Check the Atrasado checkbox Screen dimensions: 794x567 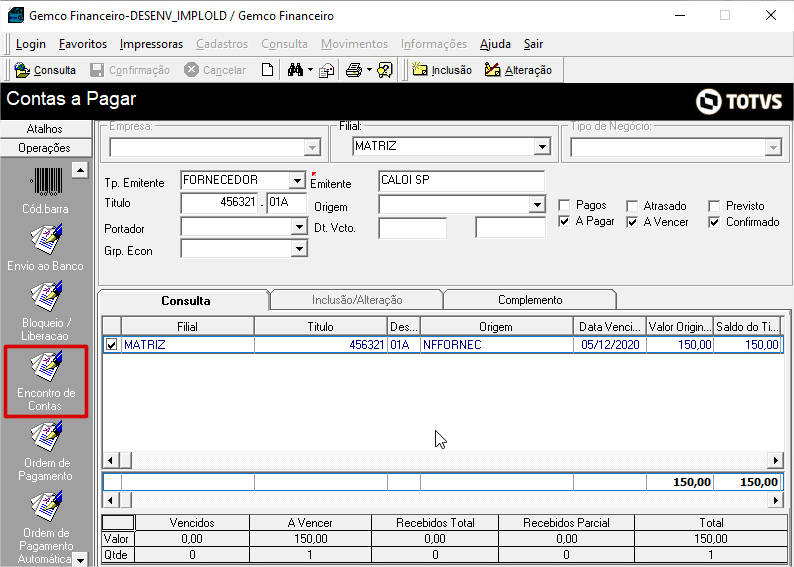tap(632, 206)
